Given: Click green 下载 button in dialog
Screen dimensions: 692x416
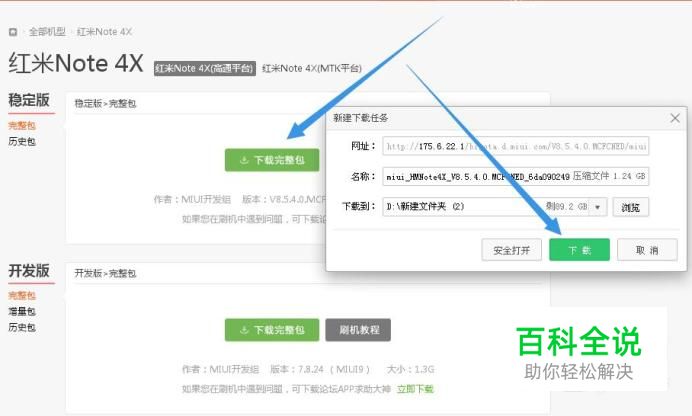Looking at the screenshot, I should 579,250.
